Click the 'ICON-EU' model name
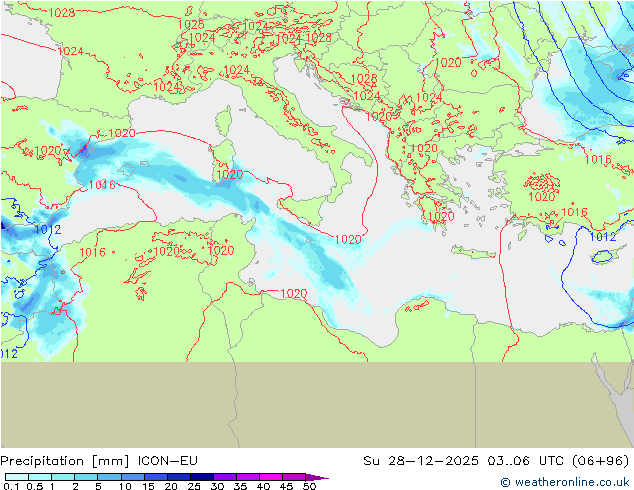This screenshot has height=490, width=634. coord(167,461)
